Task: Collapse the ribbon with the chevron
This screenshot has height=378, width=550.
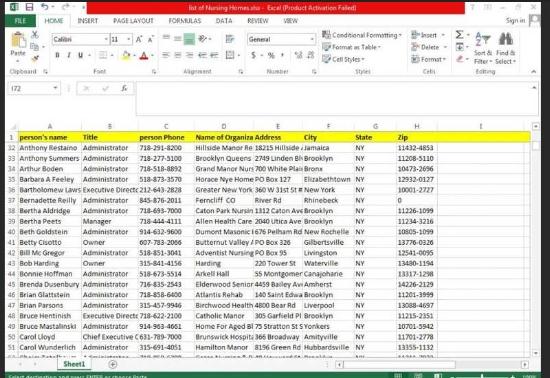Action: tap(534, 72)
